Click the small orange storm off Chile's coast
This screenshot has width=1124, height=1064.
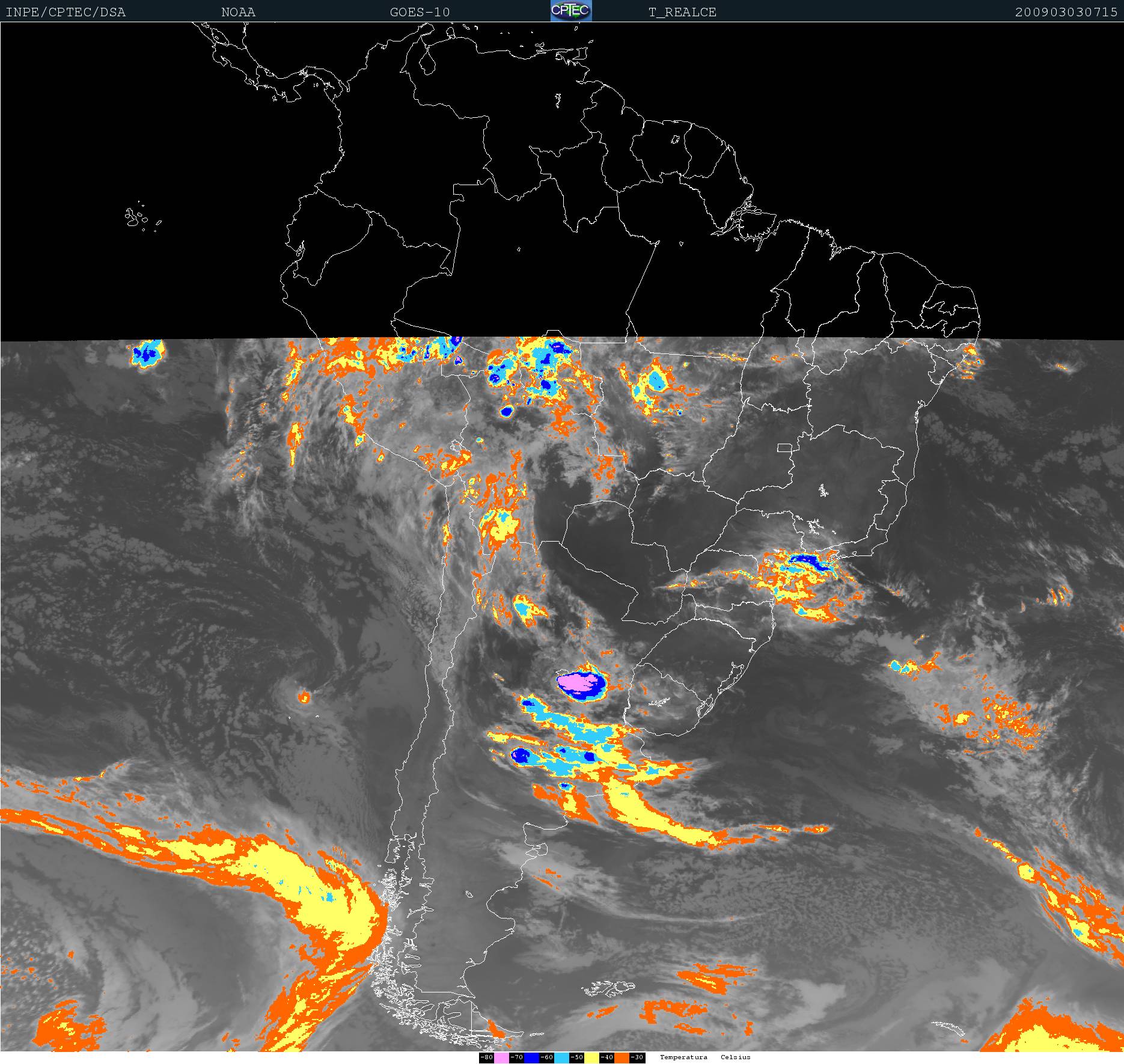pos(304,697)
